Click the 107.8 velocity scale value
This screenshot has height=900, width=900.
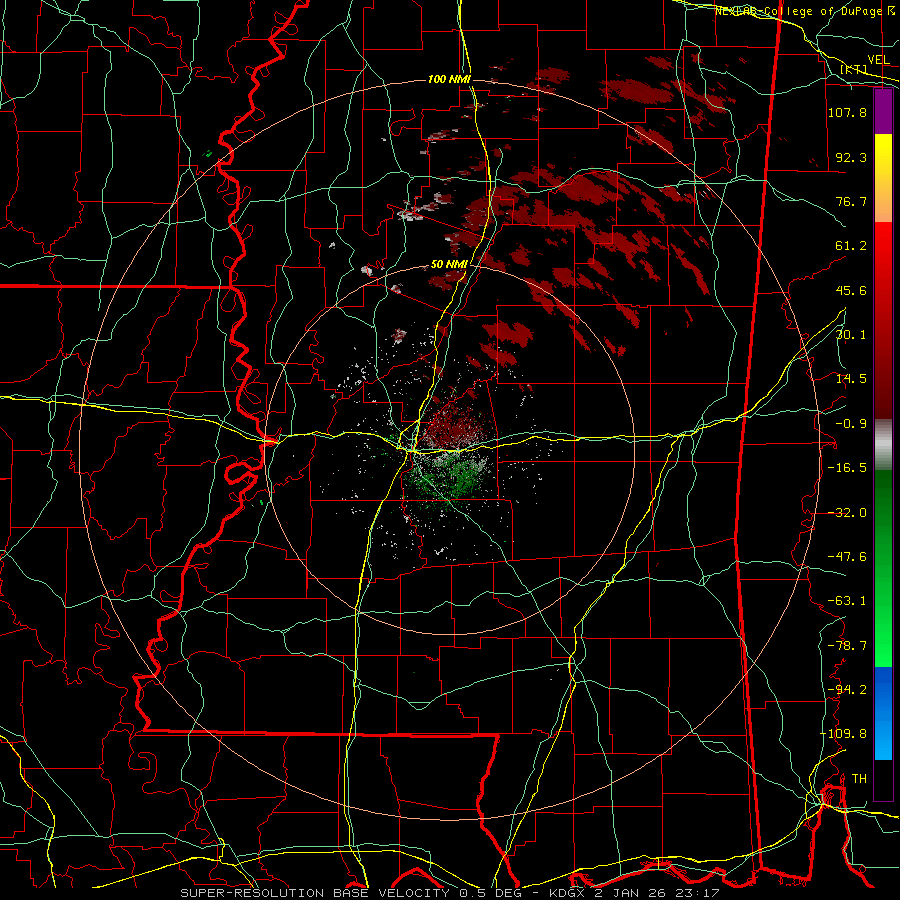[x=847, y=112]
